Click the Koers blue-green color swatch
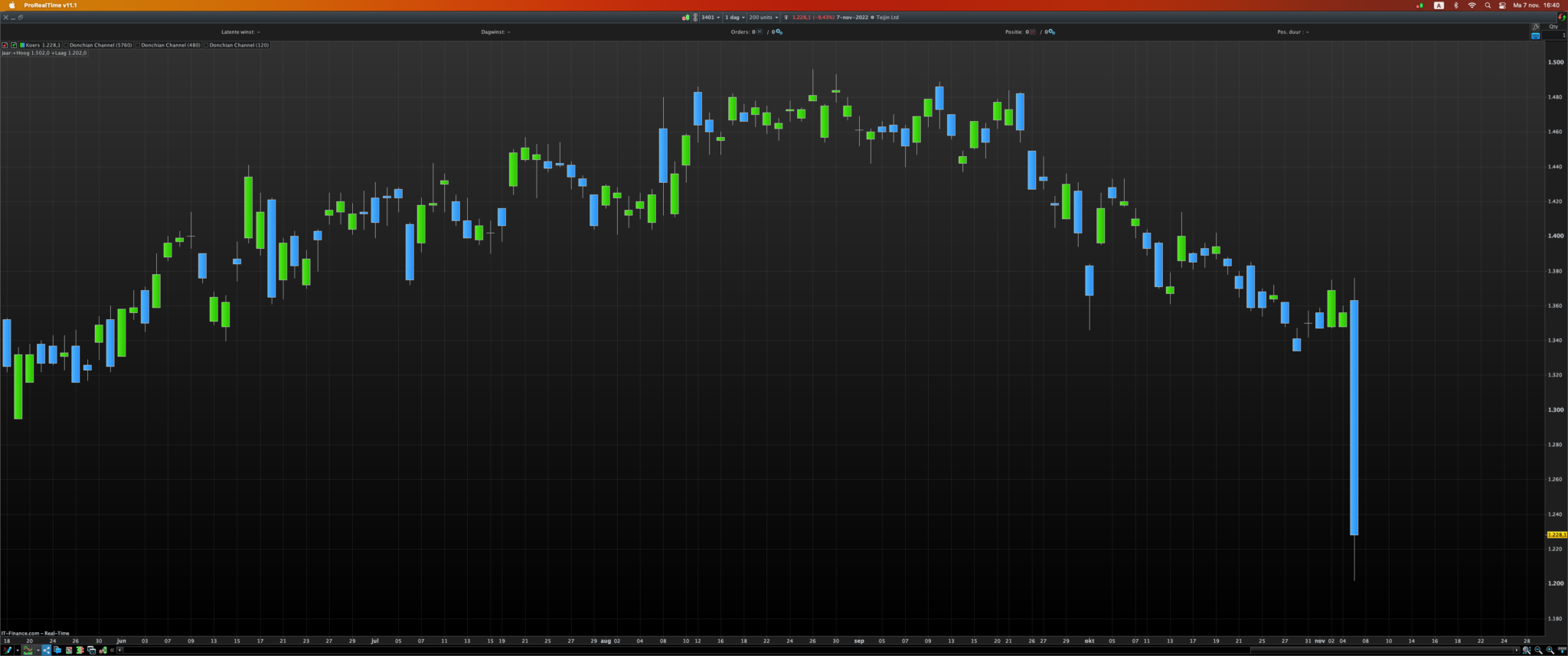Viewport: 1568px width, 656px height. [22, 45]
